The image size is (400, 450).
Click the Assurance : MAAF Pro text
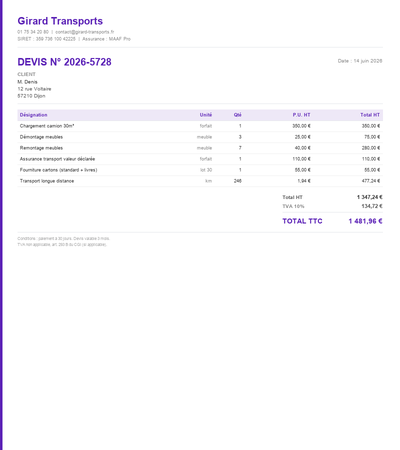(x=106, y=39)
